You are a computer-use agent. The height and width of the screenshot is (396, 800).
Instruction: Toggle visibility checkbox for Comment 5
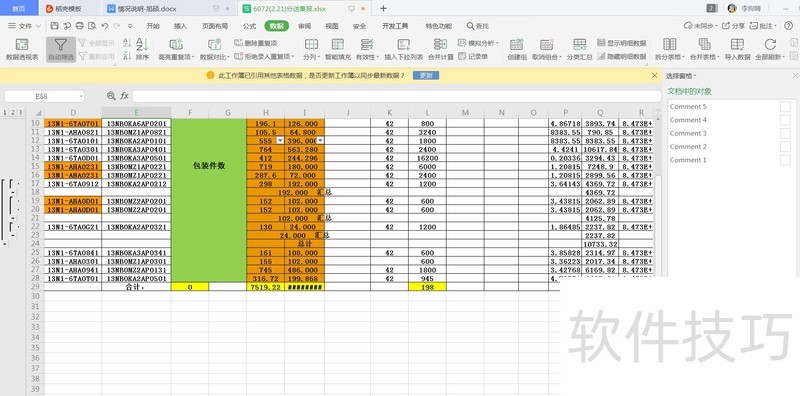(x=785, y=107)
